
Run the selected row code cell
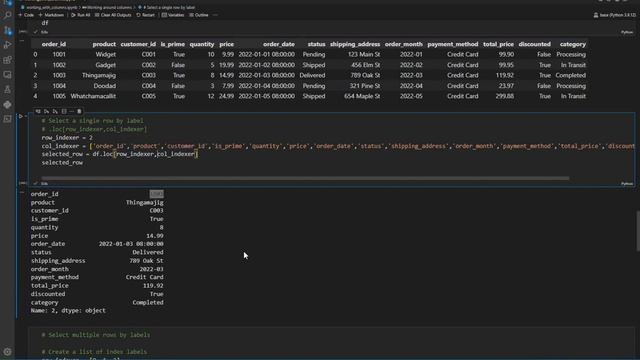coord(20,116)
